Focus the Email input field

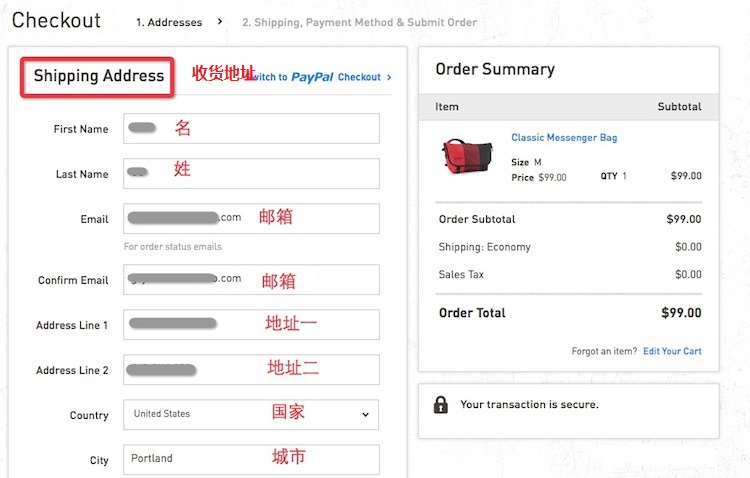[251, 218]
